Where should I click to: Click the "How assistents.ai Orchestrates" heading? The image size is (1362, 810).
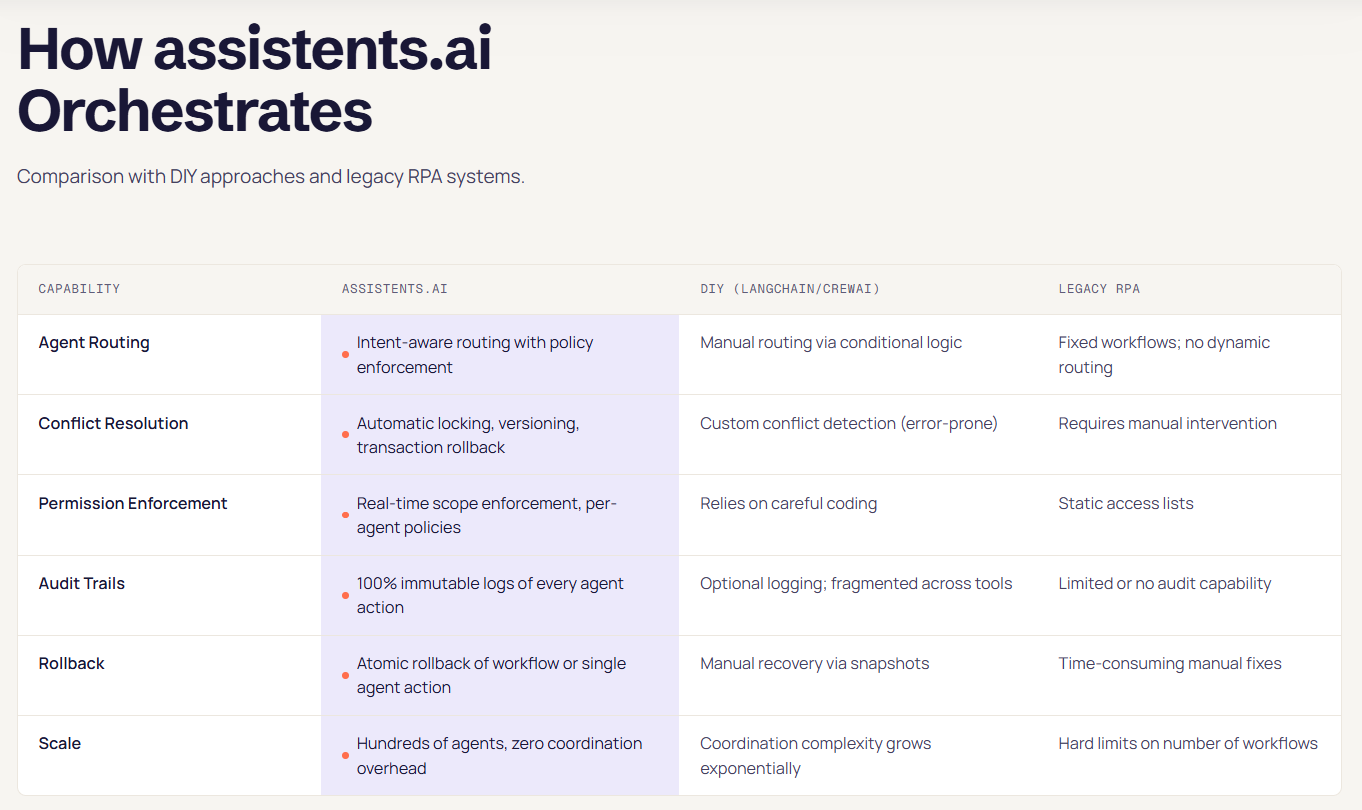255,81
